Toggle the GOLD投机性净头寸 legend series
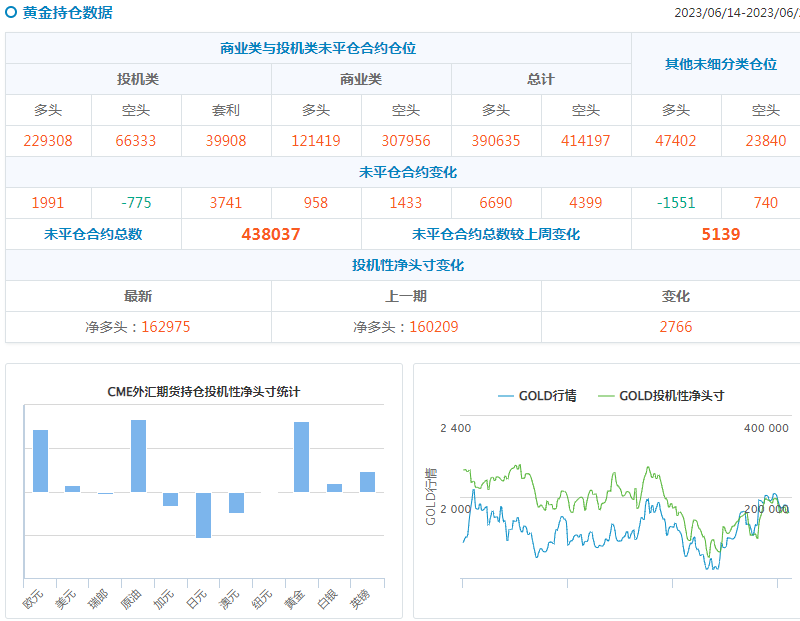 661,396
